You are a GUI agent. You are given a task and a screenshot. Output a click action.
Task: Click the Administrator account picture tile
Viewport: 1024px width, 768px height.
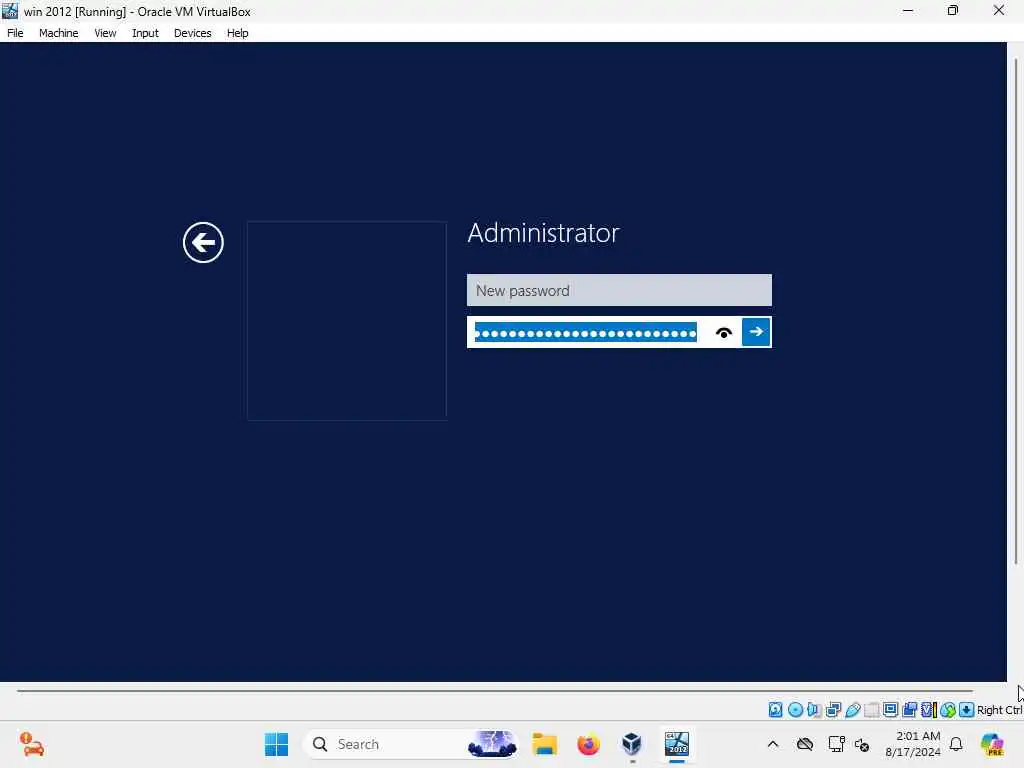[347, 321]
